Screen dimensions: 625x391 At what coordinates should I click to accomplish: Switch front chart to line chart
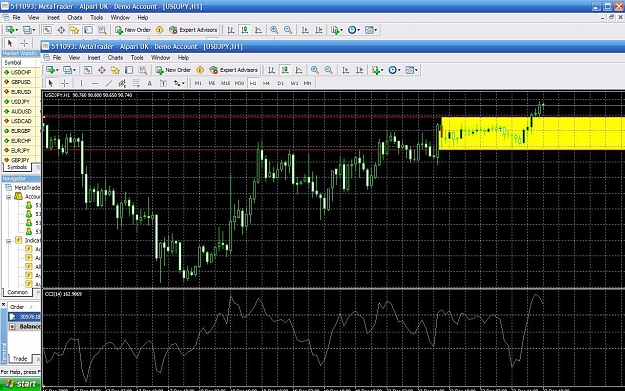[x=299, y=70]
